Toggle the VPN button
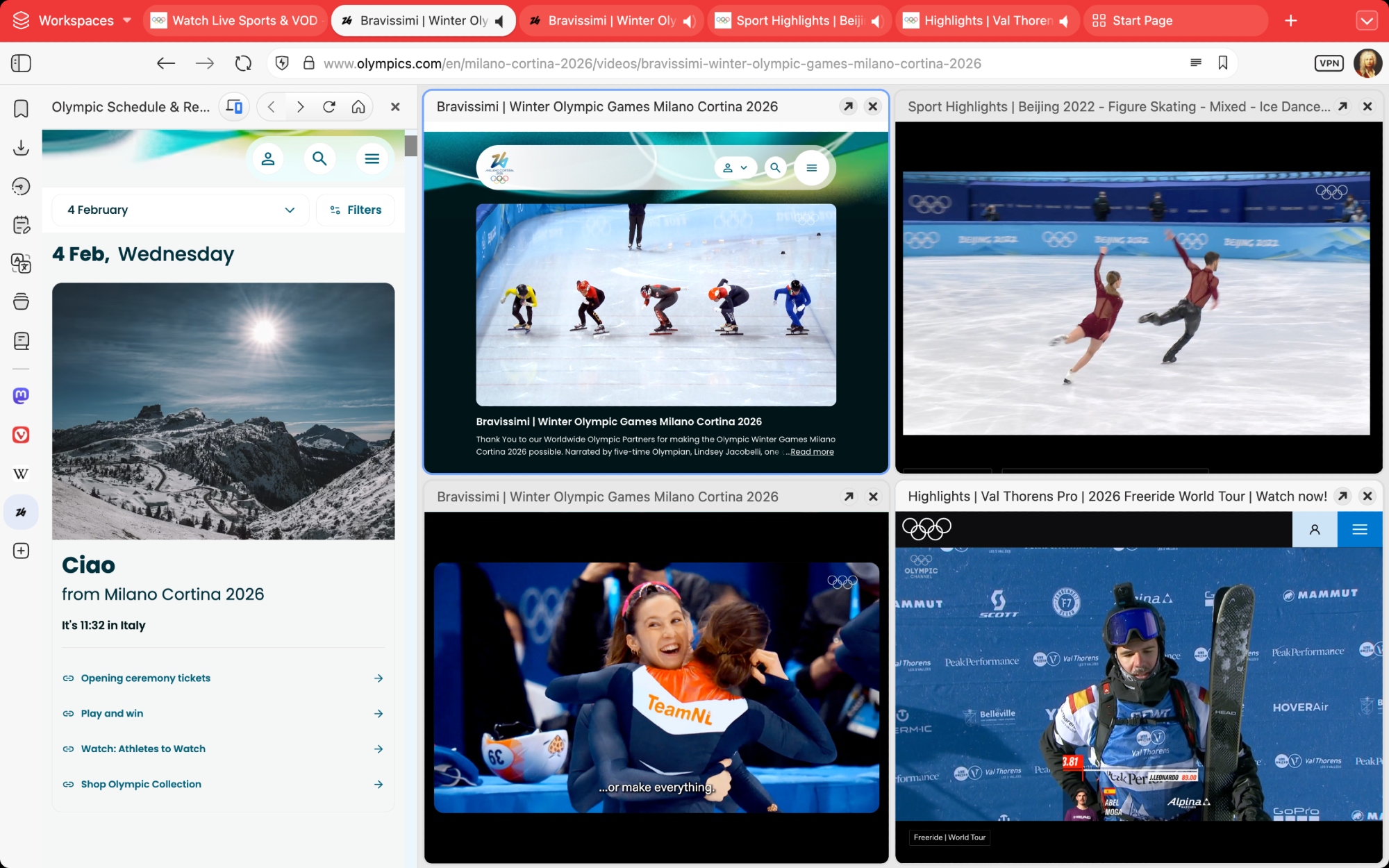The height and width of the screenshot is (868, 1389). pyautogui.click(x=1329, y=63)
